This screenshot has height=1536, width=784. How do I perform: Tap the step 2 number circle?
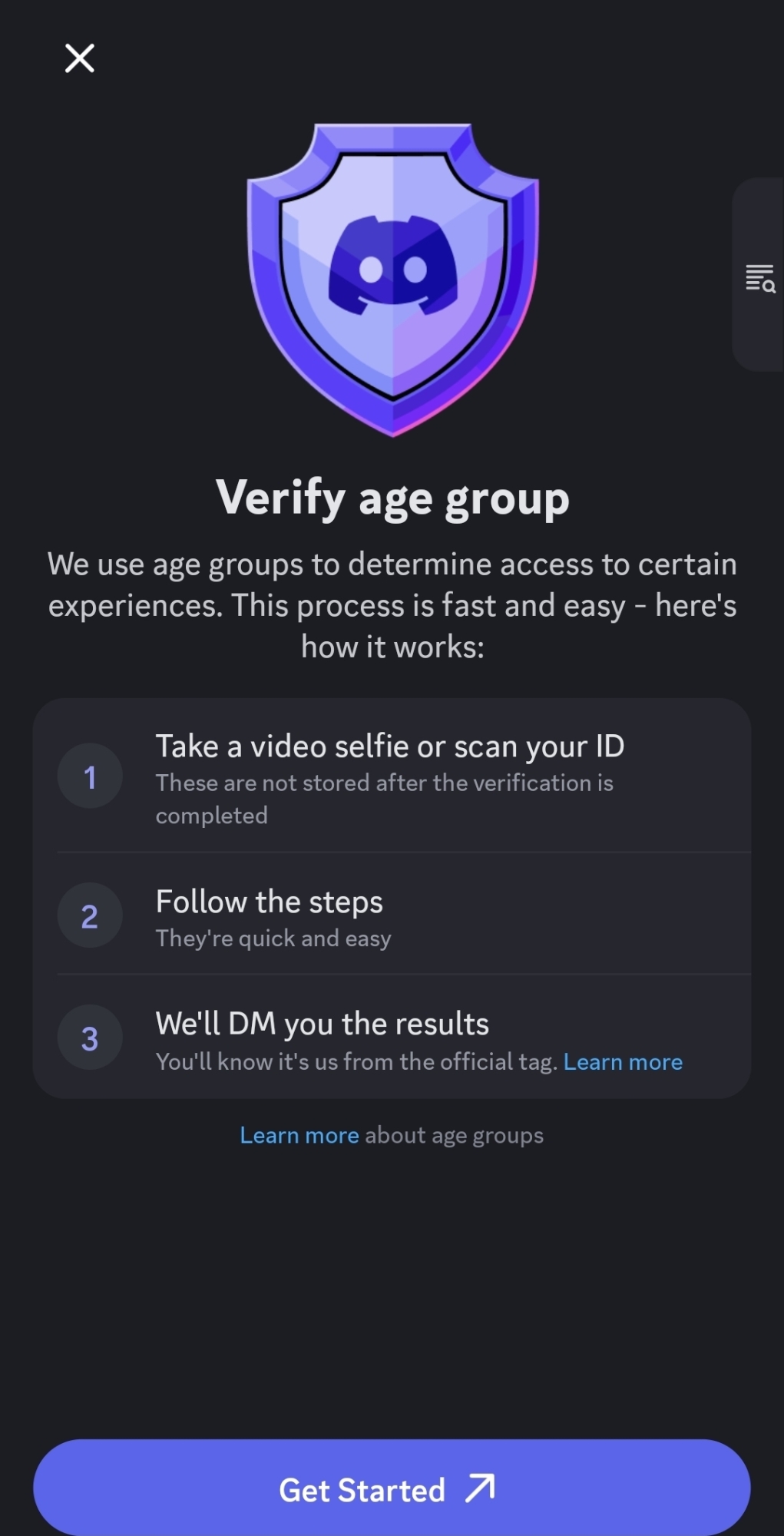(x=90, y=915)
